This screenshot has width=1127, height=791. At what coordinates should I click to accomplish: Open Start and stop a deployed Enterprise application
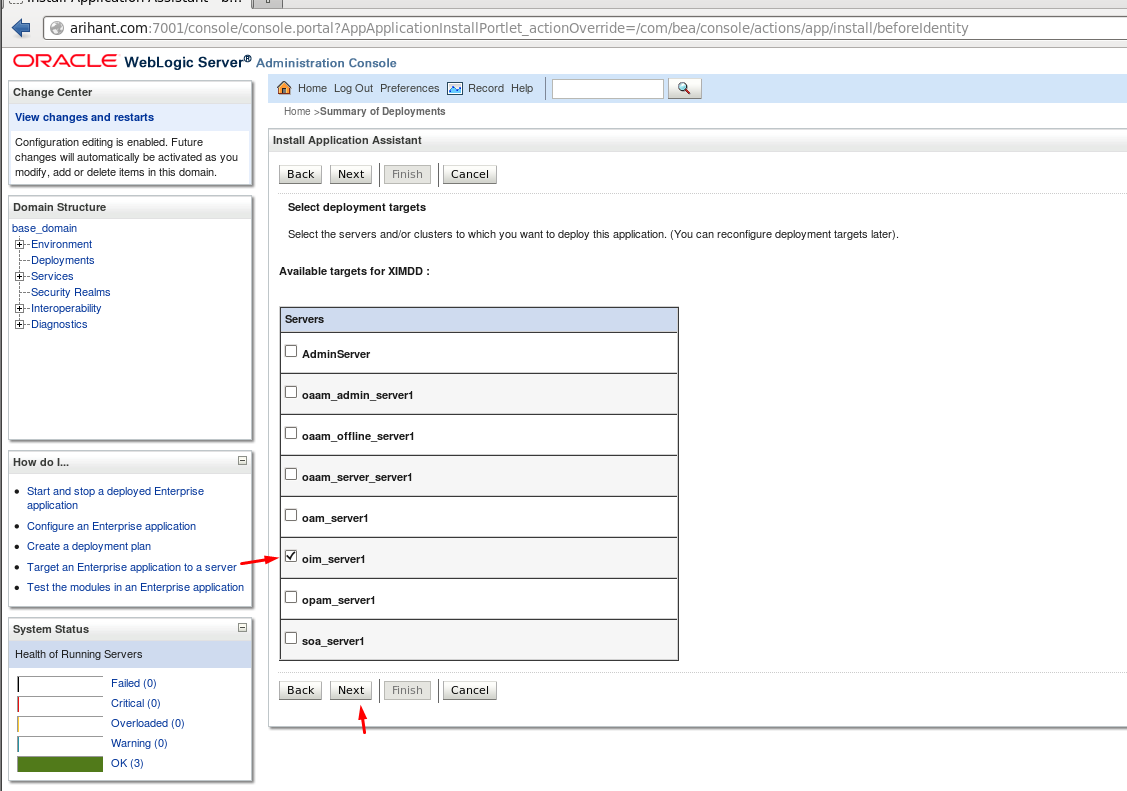pos(115,498)
